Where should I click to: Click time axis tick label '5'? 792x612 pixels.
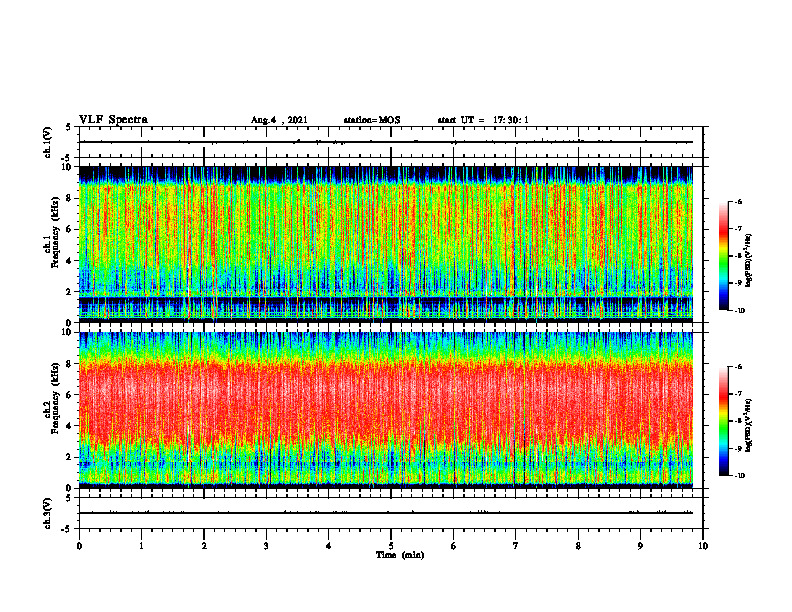point(391,546)
